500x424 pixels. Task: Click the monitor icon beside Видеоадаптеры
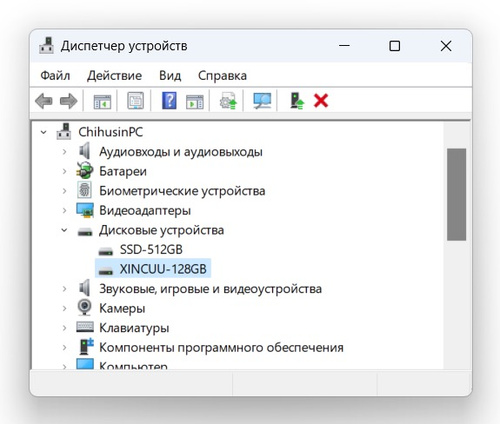(85, 210)
